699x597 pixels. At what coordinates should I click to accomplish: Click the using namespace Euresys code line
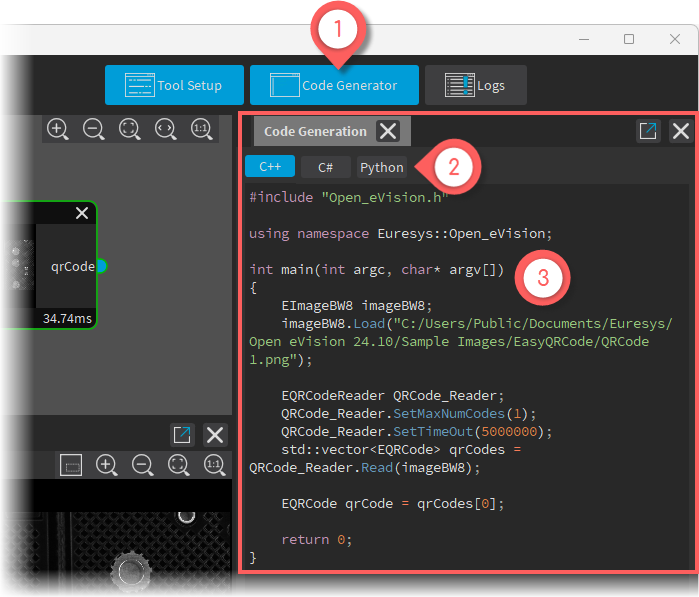coord(400,234)
